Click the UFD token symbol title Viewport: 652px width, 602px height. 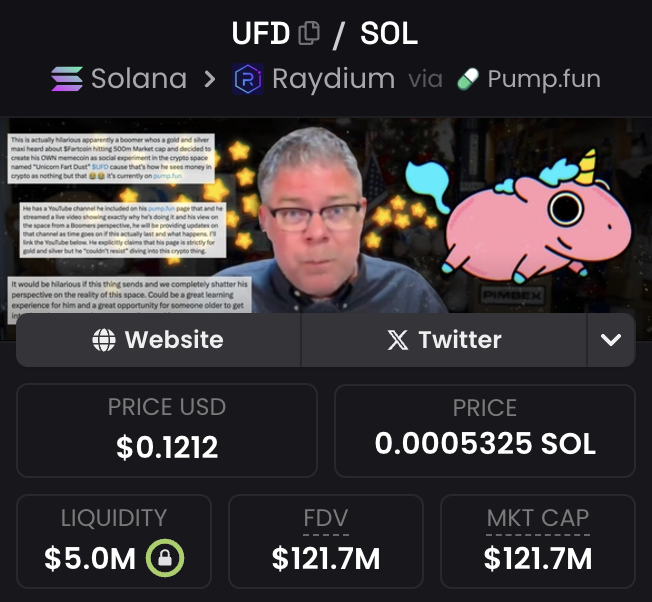tap(261, 33)
